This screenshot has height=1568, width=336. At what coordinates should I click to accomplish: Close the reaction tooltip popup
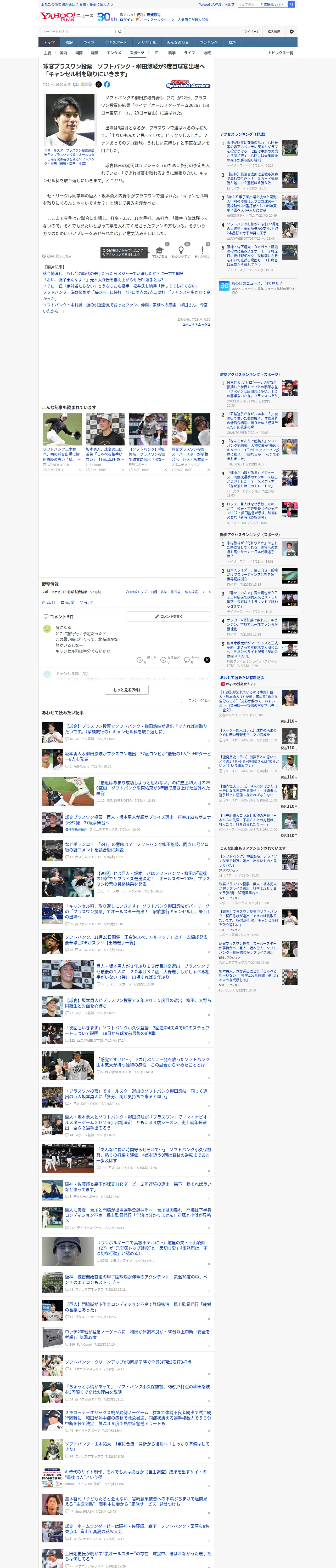pos(146,250)
